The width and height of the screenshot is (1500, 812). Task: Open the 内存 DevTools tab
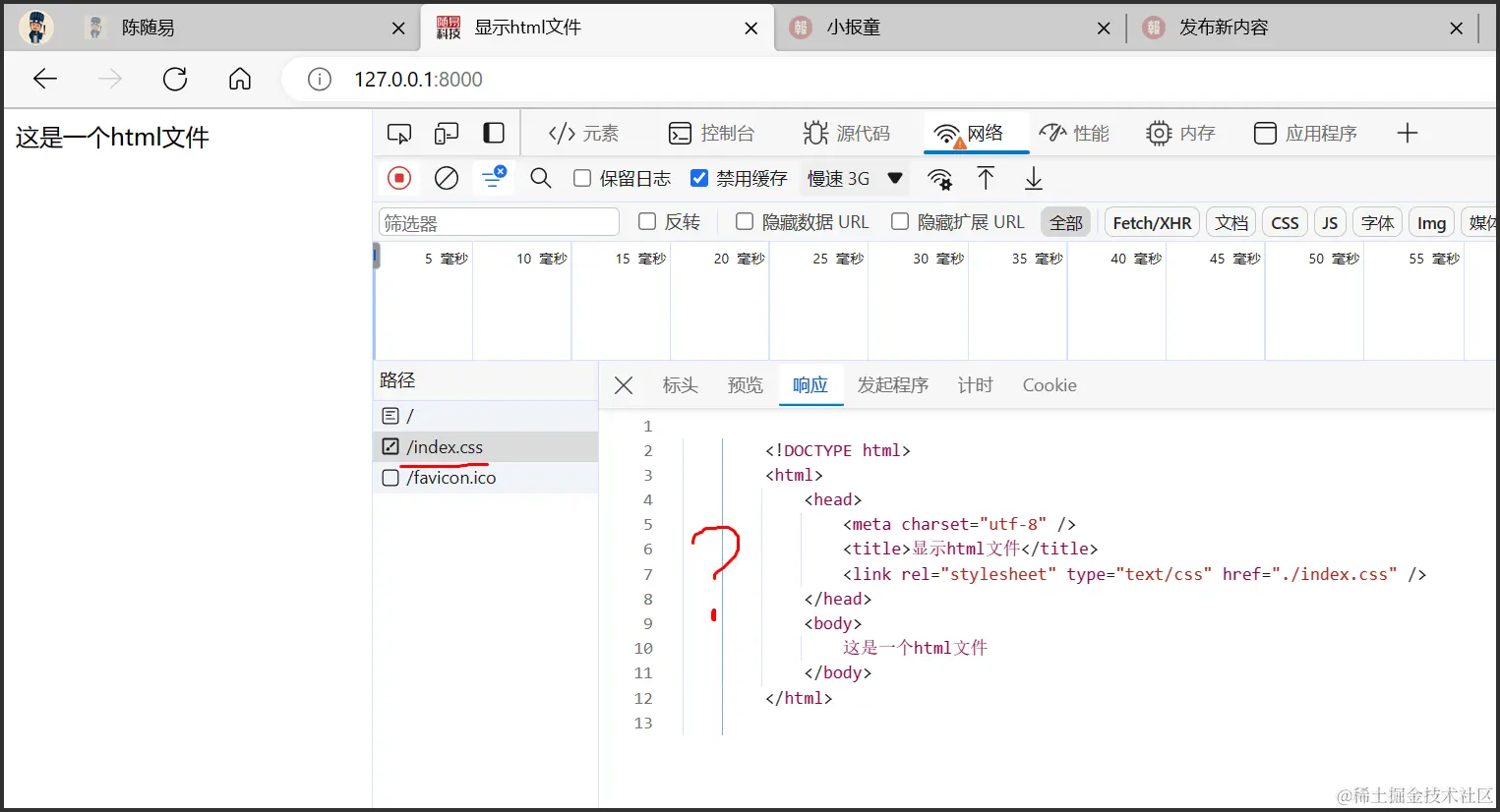1180,133
